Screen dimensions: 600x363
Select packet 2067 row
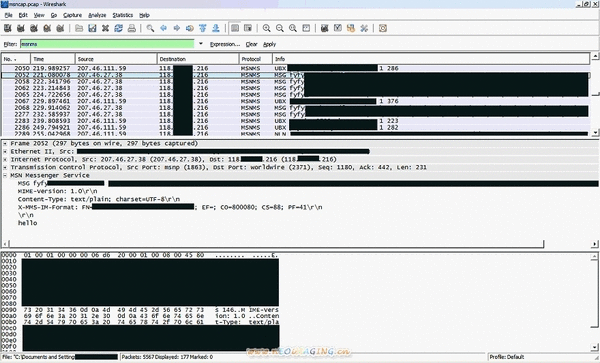[296, 101]
